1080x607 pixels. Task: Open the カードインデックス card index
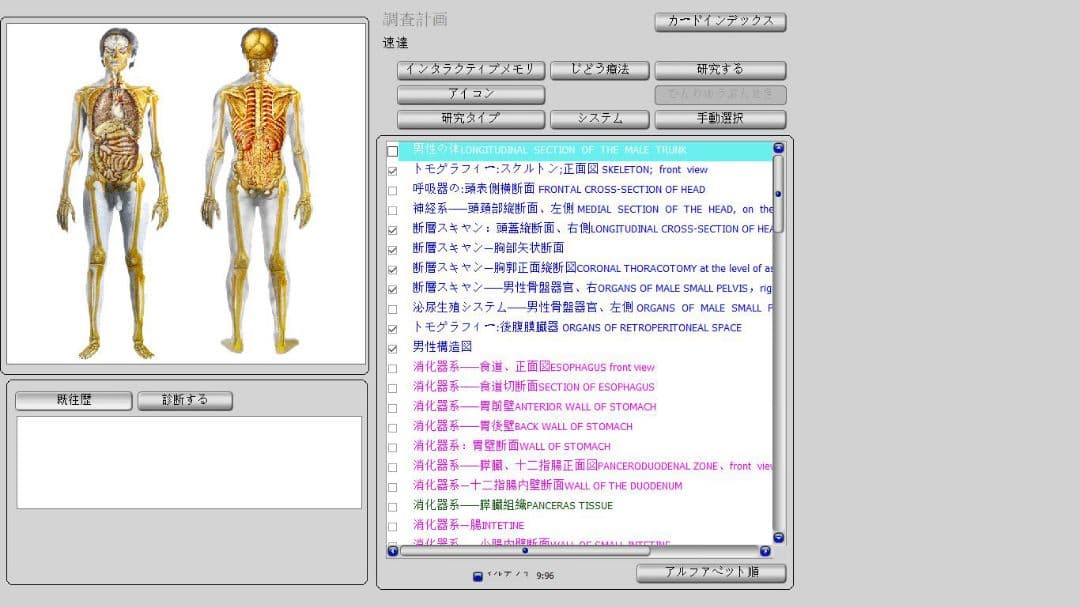point(719,21)
